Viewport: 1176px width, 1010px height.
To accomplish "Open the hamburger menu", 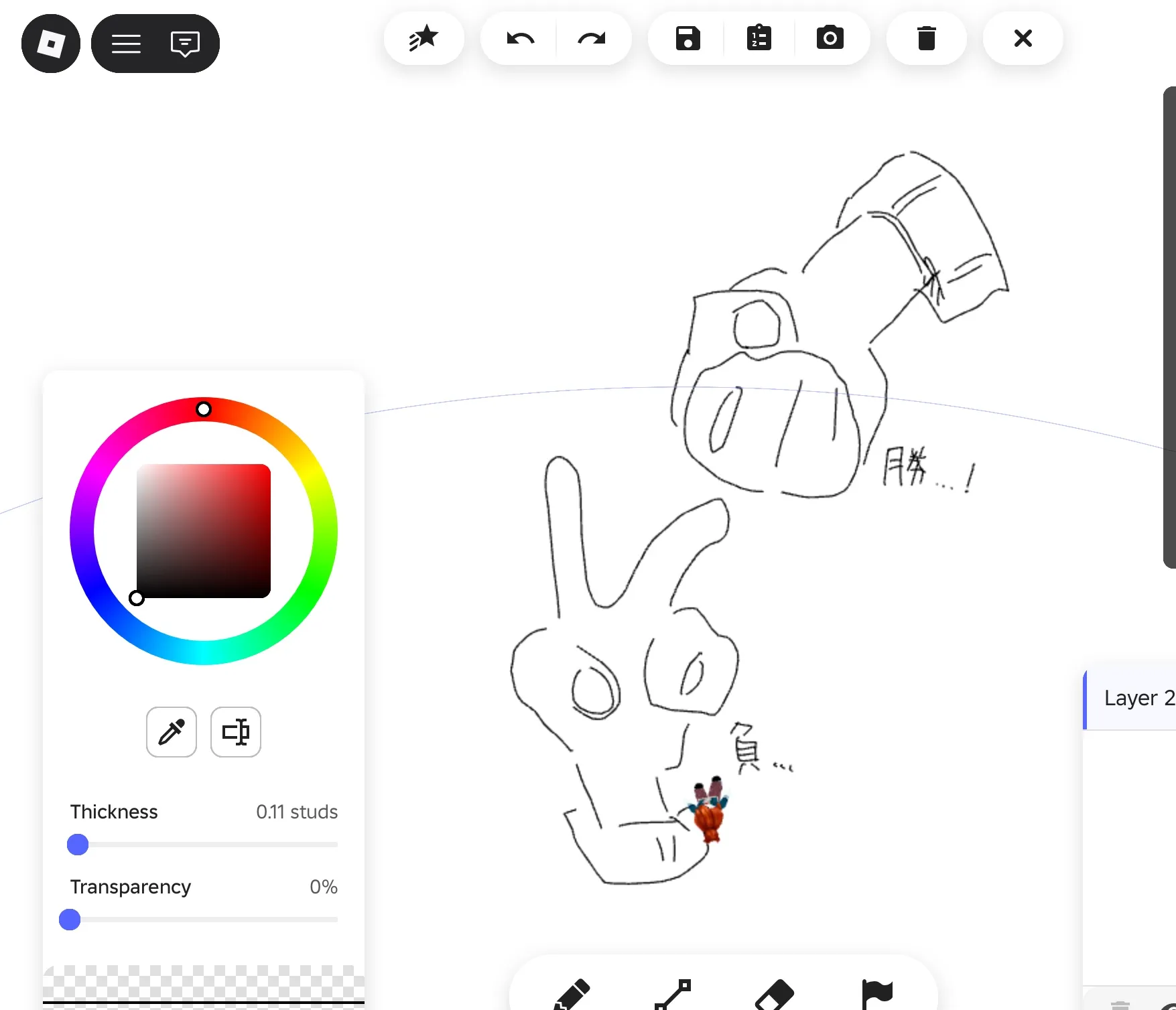I will click(x=126, y=44).
